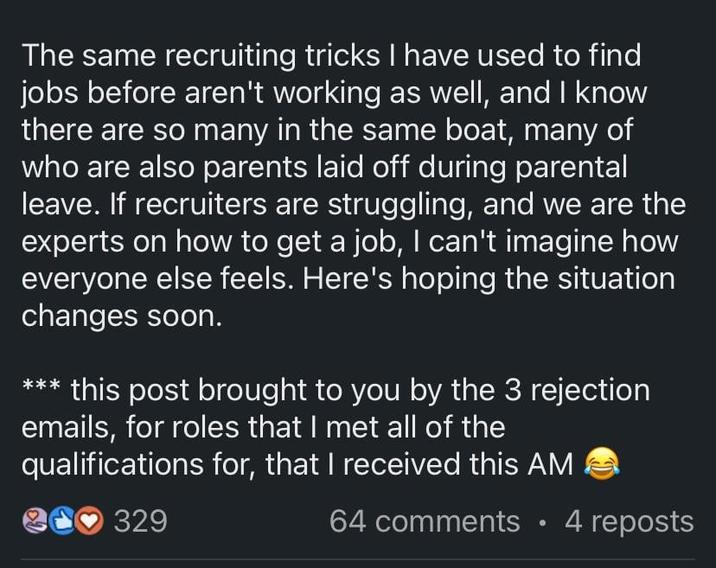Click the blue thumbs-up like reaction icon
Viewport: 716px width, 568px height.
[x=63, y=521]
